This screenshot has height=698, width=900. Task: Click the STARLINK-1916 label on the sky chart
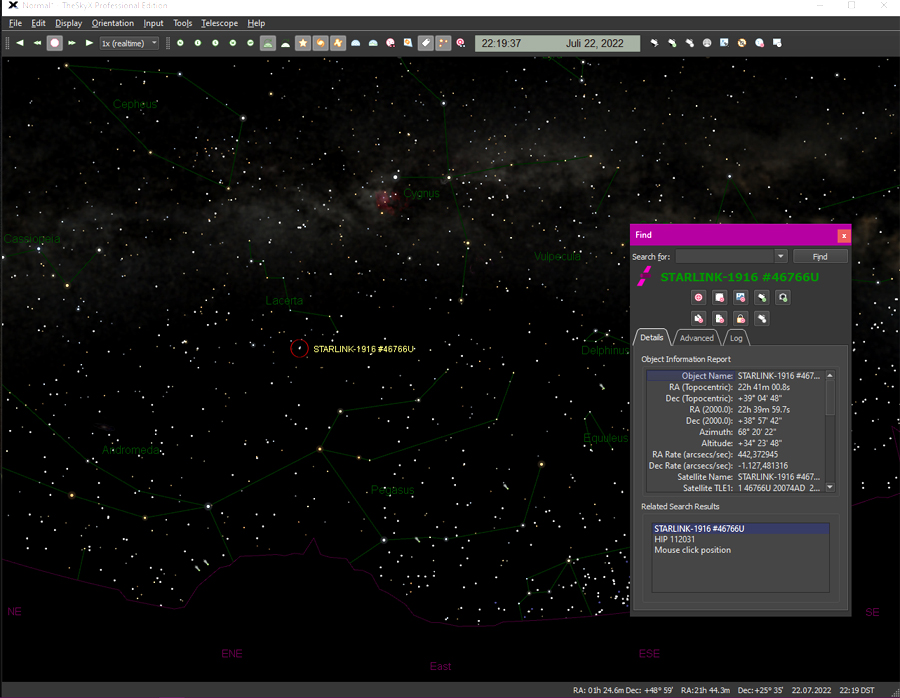(x=363, y=349)
